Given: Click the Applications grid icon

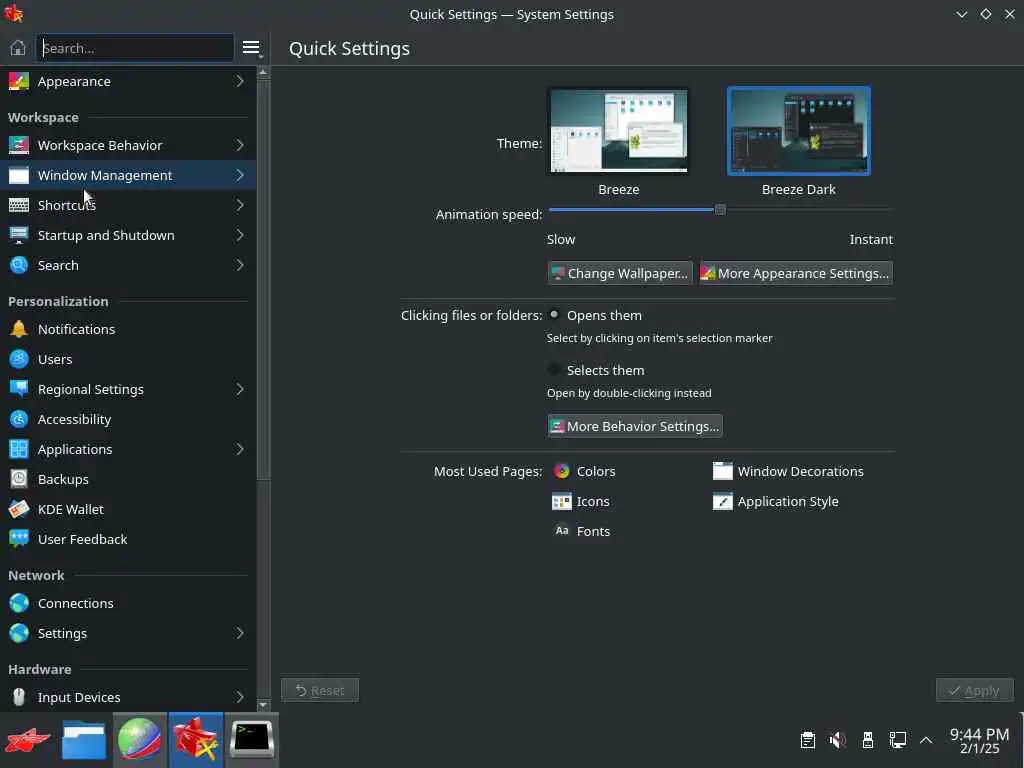Looking at the screenshot, I should (19, 449).
